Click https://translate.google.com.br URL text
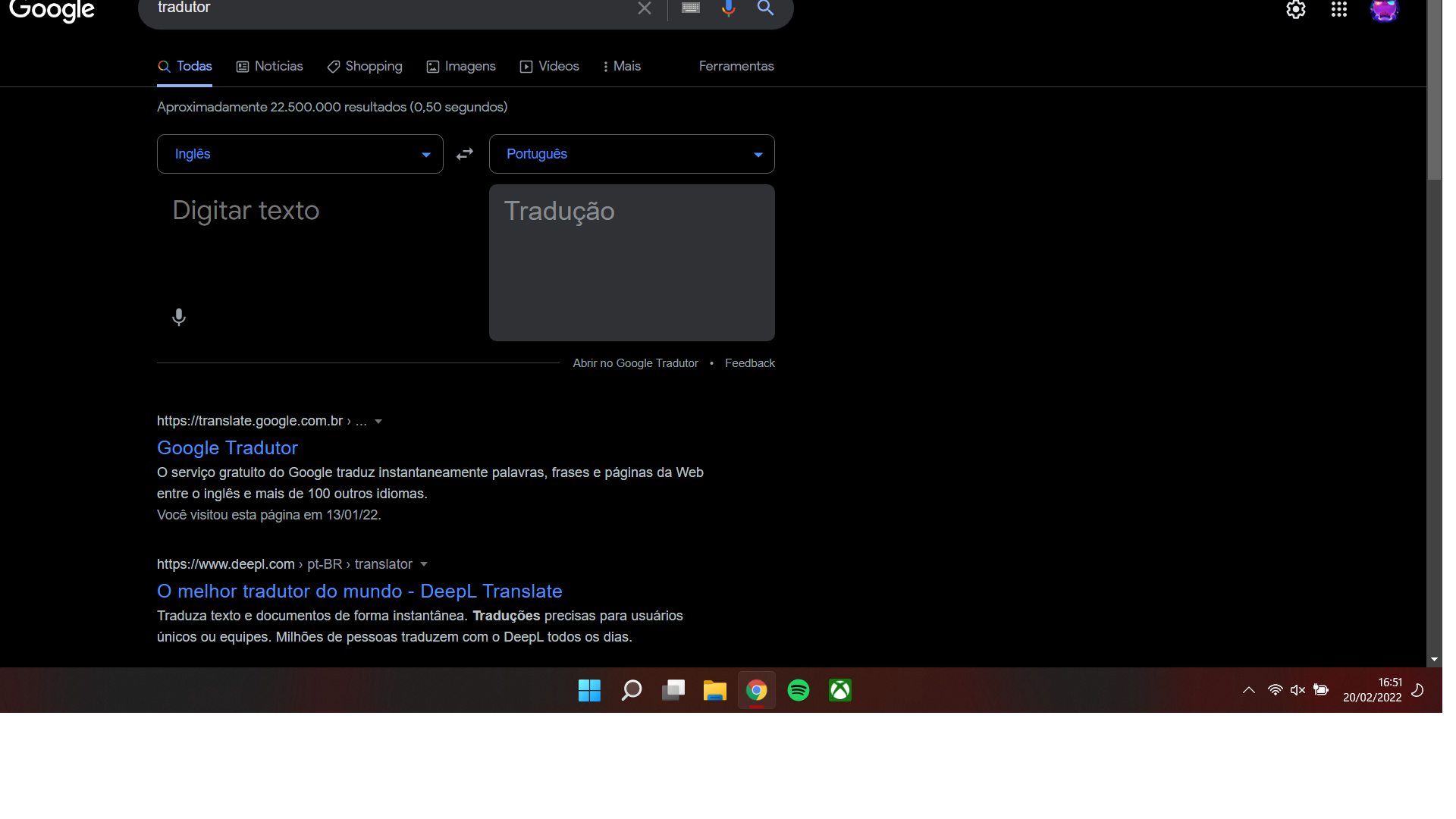This screenshot has width=1456, height=819. click(249, 421)
